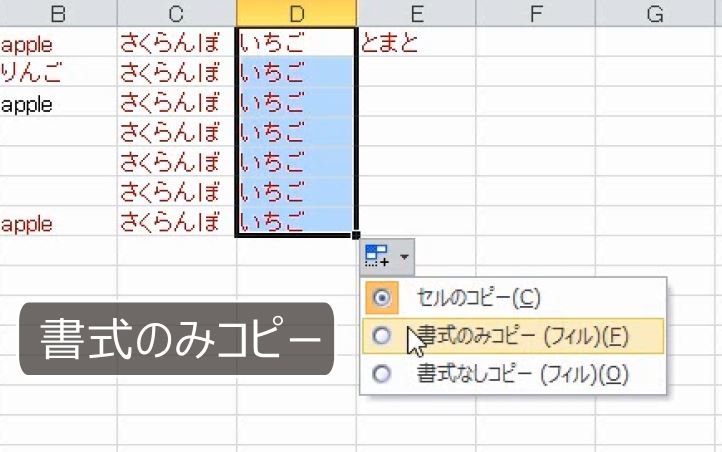Click the top さくらんぼ cell in column C

[x=177, y=42]
